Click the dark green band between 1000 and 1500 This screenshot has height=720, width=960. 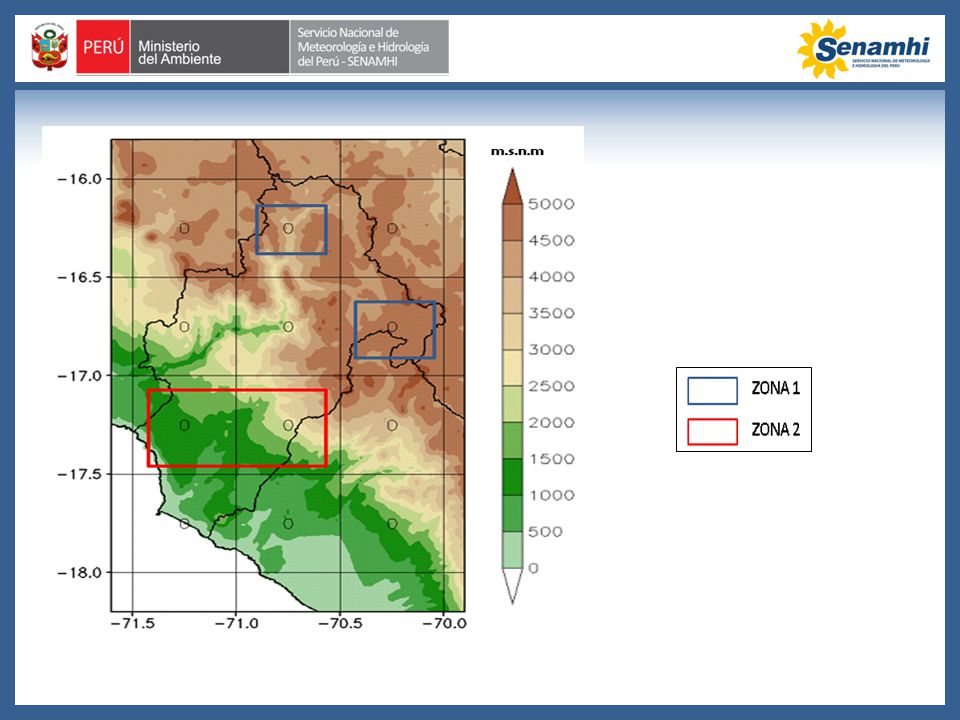tap(512, 477)
